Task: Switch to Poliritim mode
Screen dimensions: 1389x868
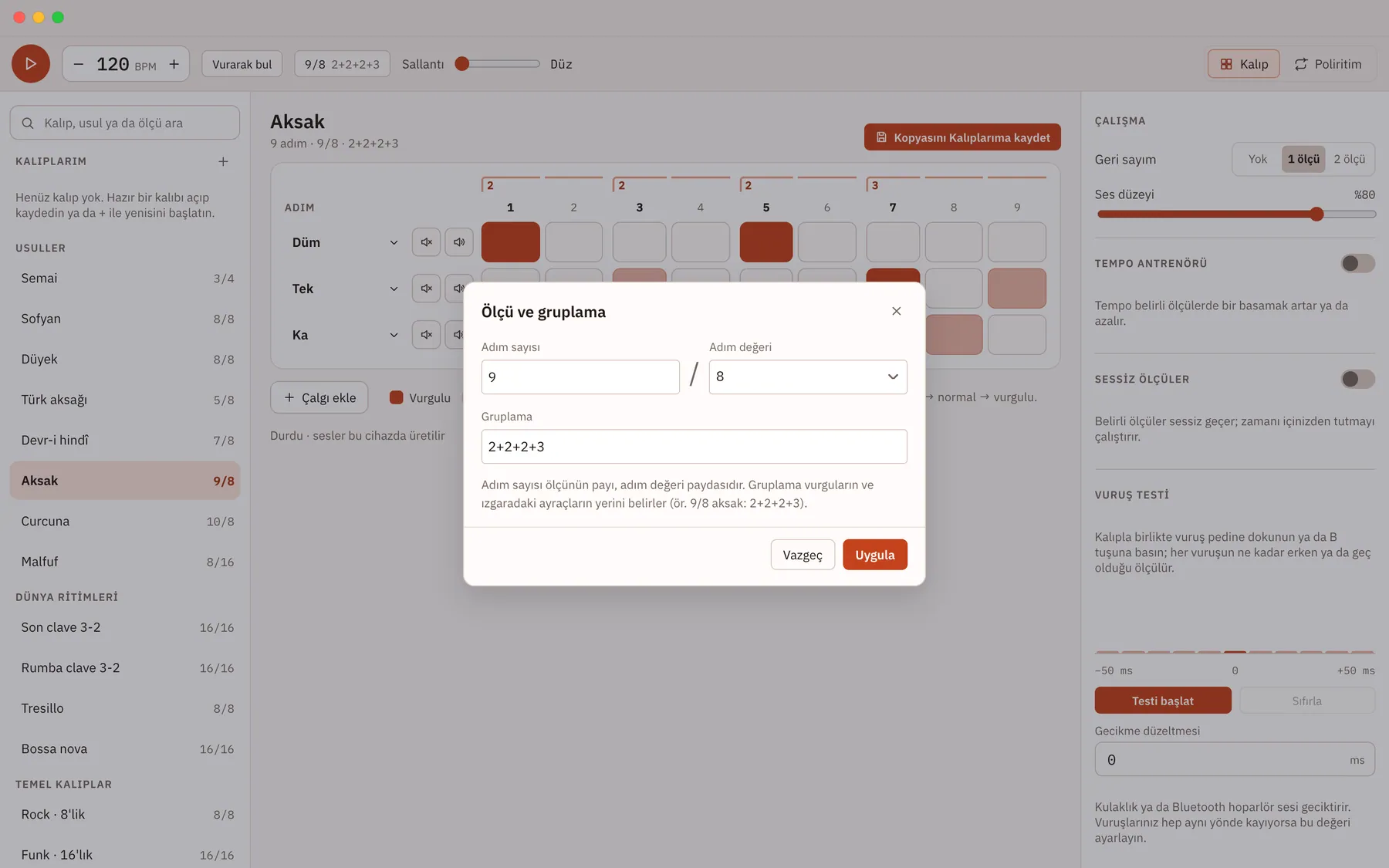Action: (1328, 64)
